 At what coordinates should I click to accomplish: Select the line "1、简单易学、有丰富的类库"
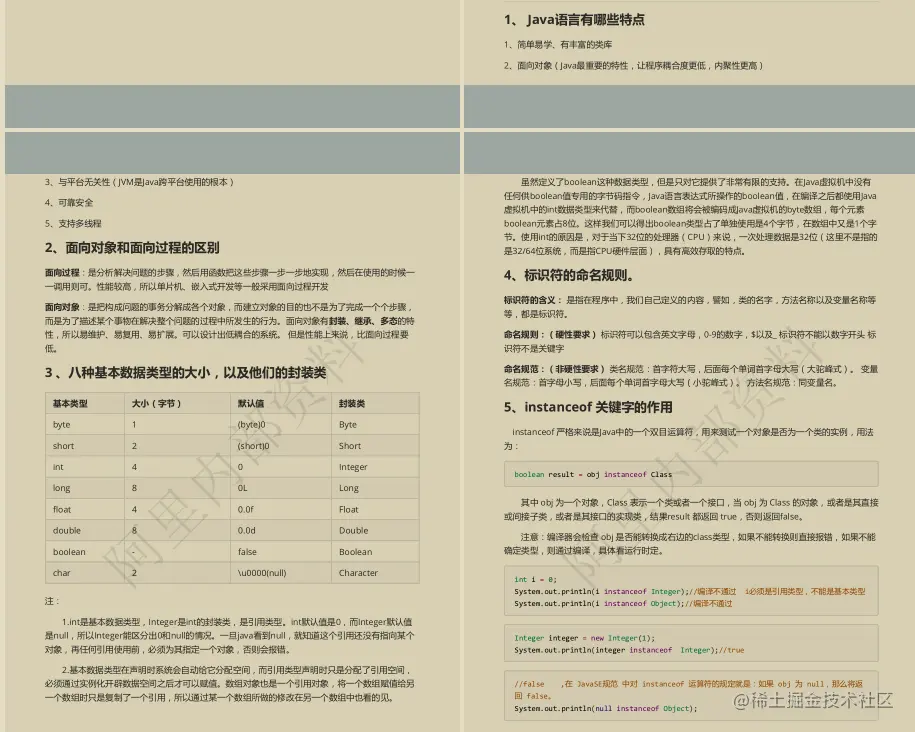point(558,44)
